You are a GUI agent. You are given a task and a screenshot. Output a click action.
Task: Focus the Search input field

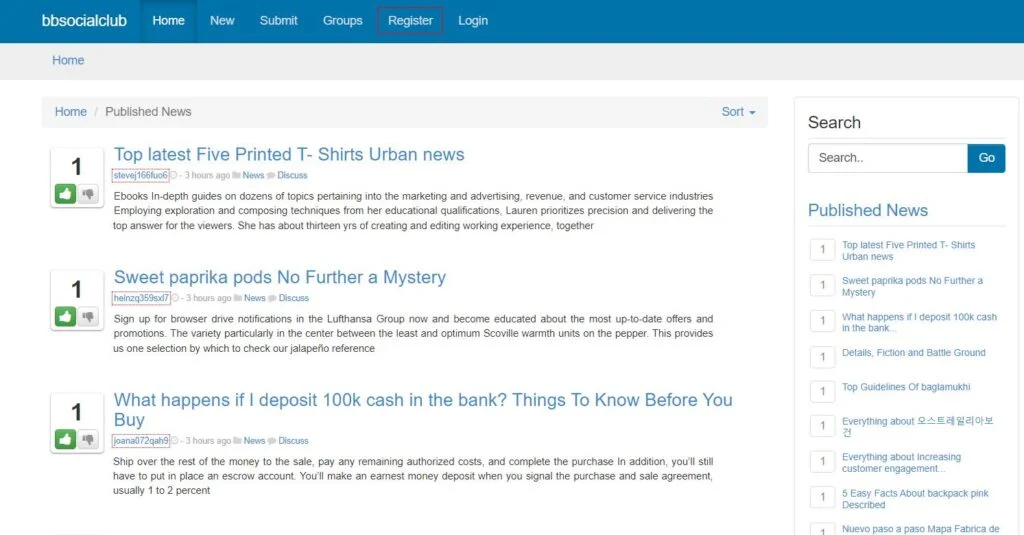pyautogui.click(x=888, y=158)
